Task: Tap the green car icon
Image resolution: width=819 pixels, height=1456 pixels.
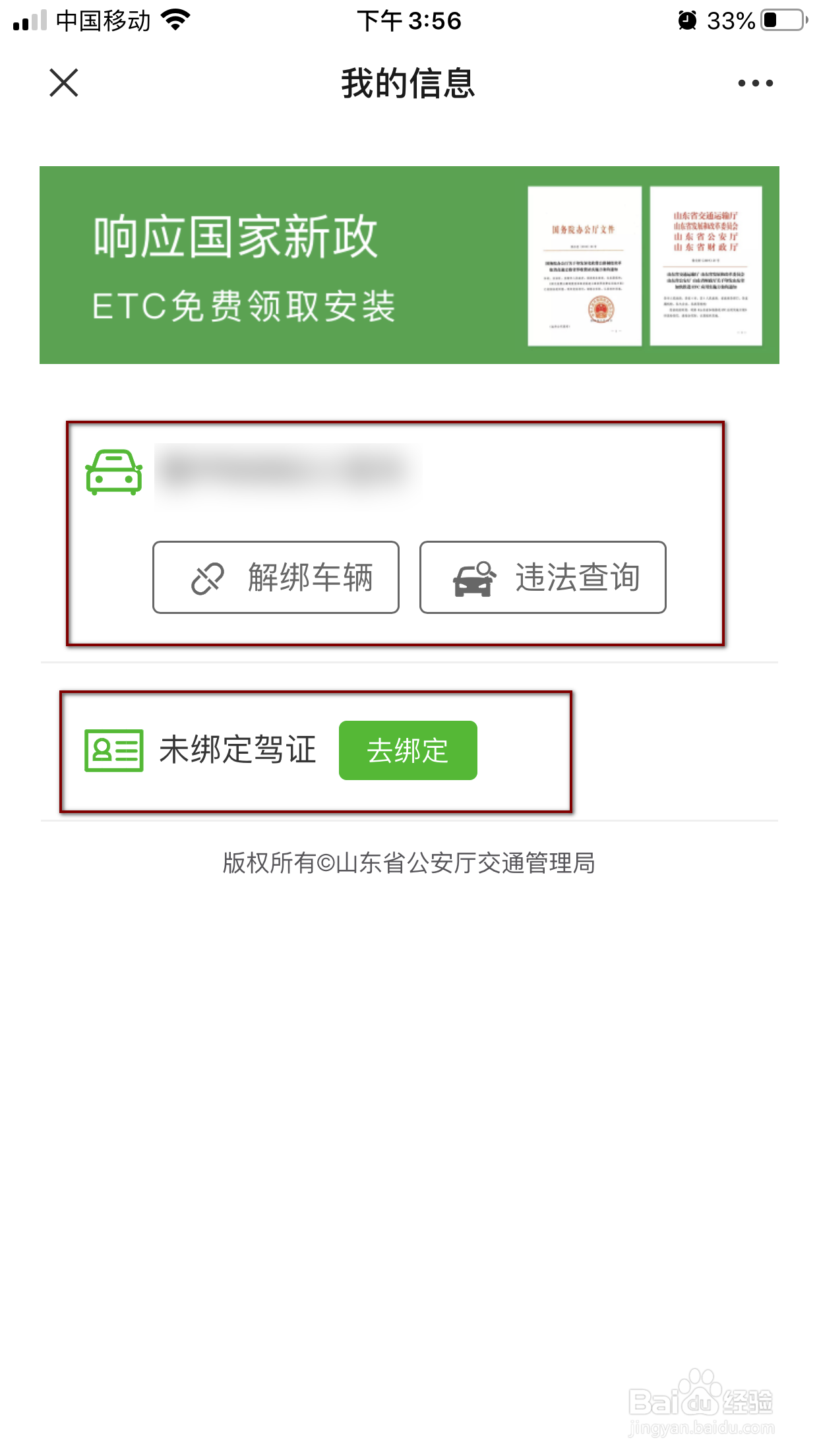Action: 114,472
